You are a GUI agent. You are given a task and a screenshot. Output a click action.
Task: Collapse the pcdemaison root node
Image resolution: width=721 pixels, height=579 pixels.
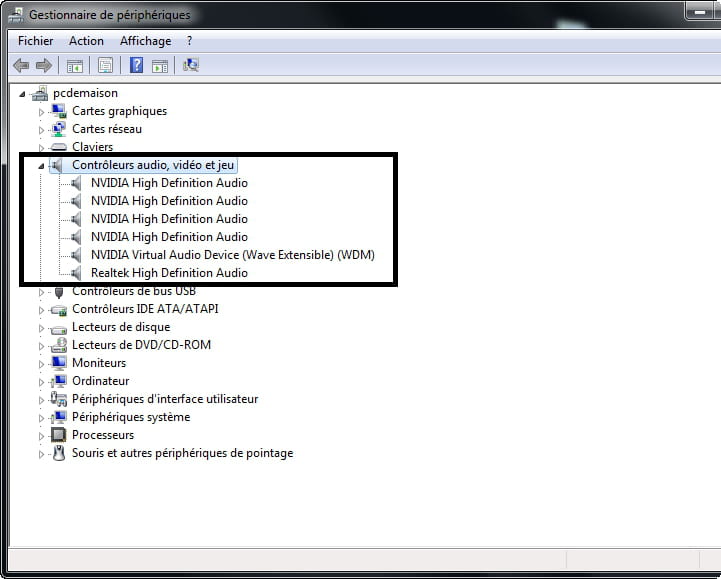click(x=22, y=94)
